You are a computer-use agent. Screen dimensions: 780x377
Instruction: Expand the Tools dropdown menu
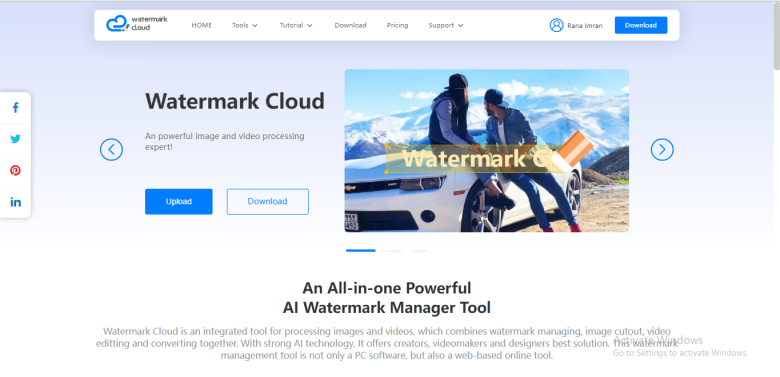tap(245, 25)
